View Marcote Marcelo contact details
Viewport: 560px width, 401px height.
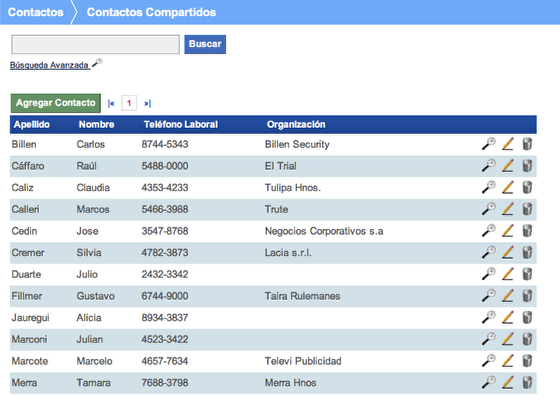[489, 361]
